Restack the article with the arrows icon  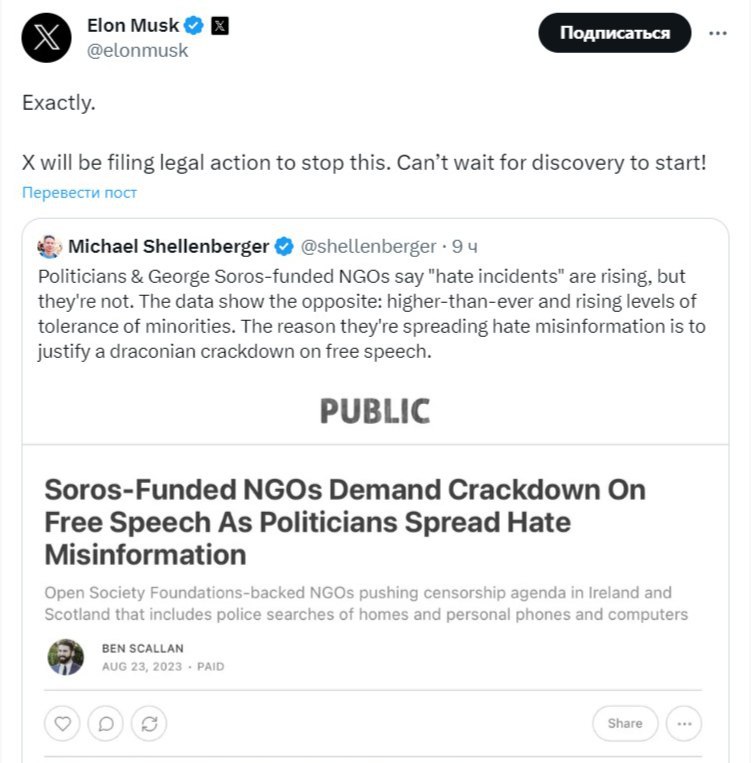click(148, 723)
